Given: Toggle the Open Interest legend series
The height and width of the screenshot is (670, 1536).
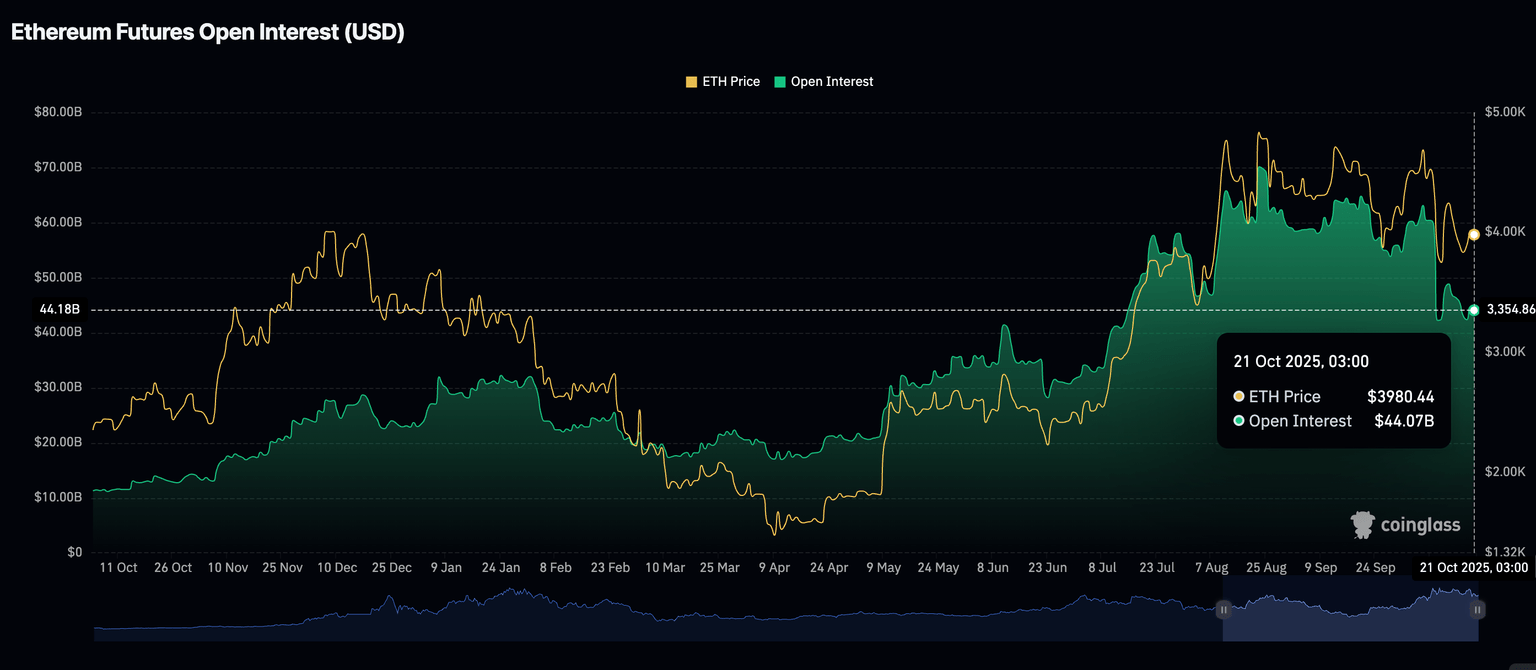Looking at the screenshot, I should tap(823, 82).
